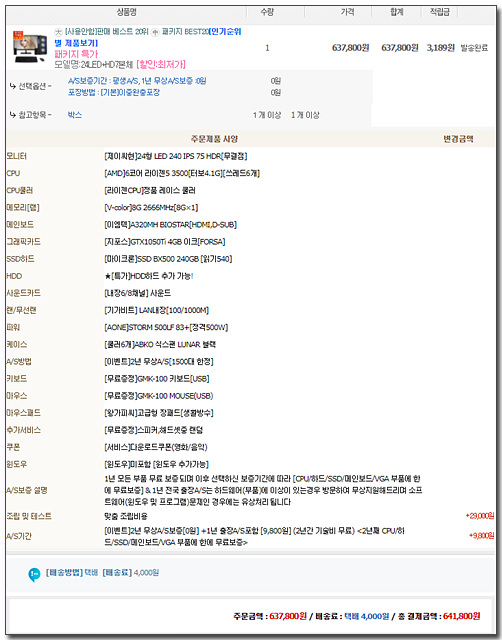
Task: Select the 윈도우 미포함 value
Action: 157,465
